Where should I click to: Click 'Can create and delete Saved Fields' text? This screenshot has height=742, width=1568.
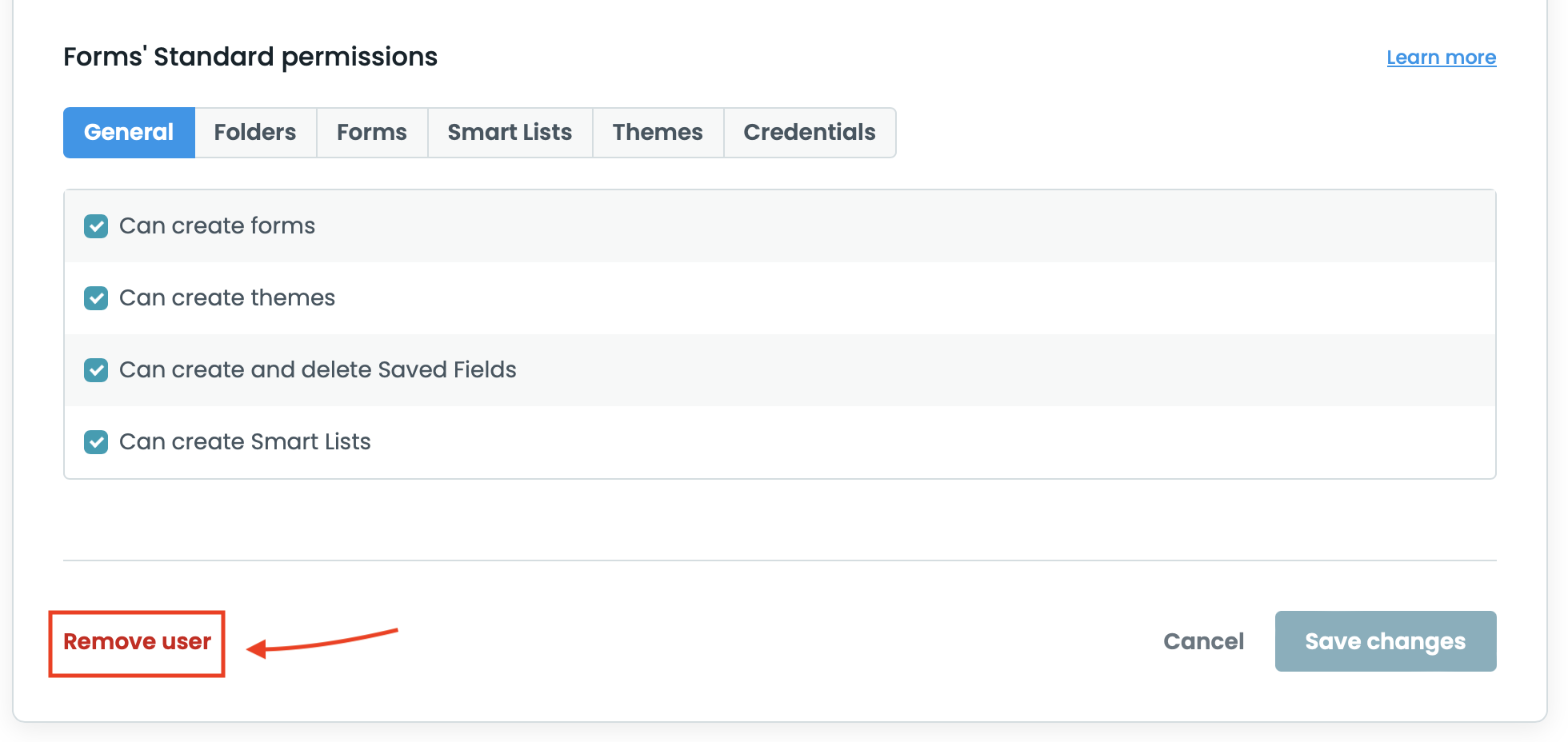coord(318,370)
